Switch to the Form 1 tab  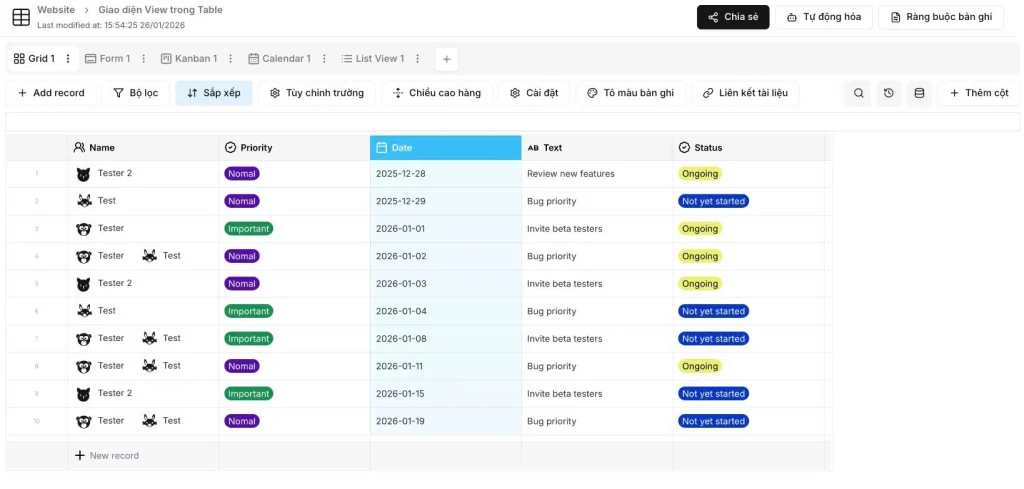[108, 59]
